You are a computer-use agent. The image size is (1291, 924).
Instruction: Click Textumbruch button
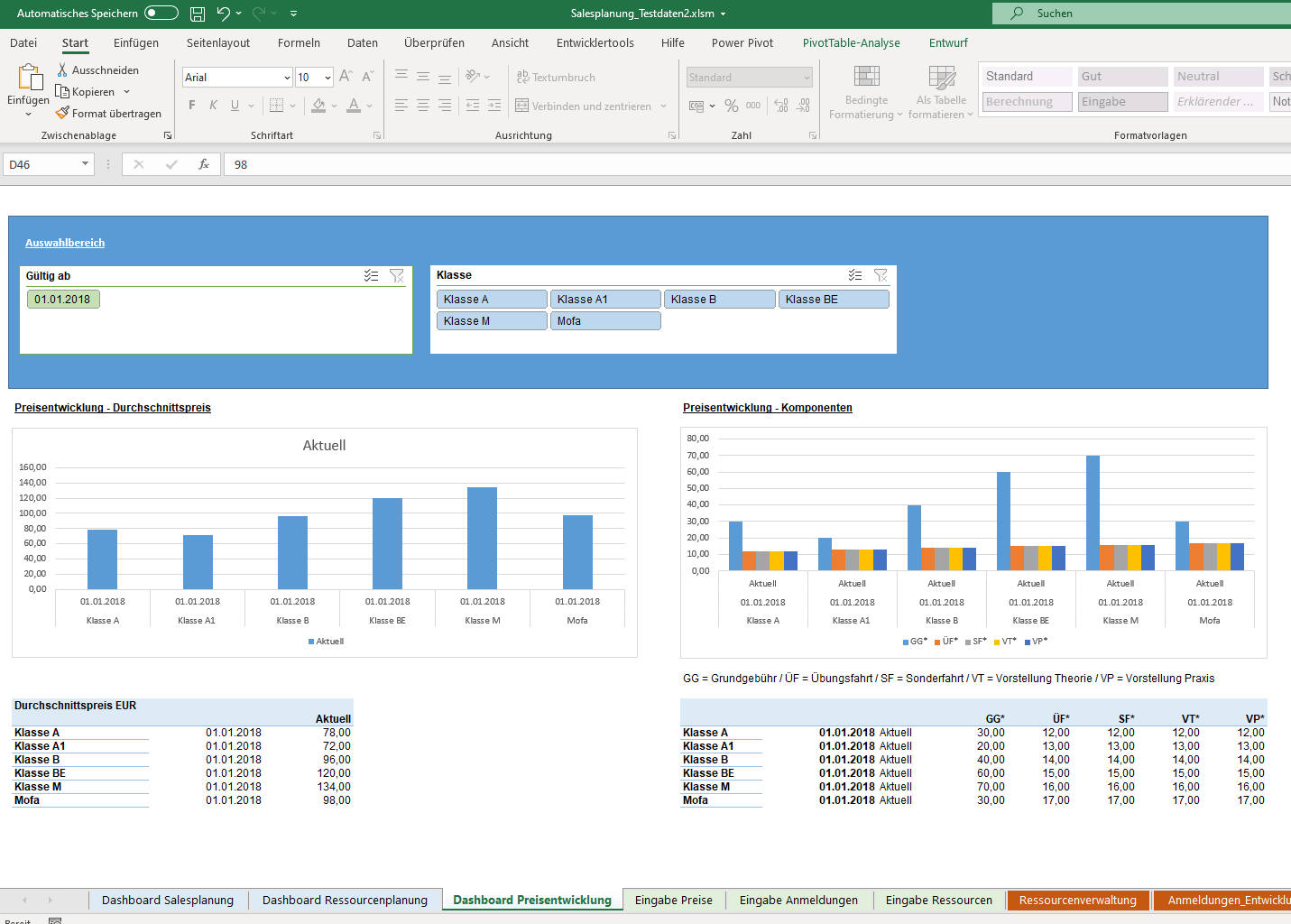(556, 77)
